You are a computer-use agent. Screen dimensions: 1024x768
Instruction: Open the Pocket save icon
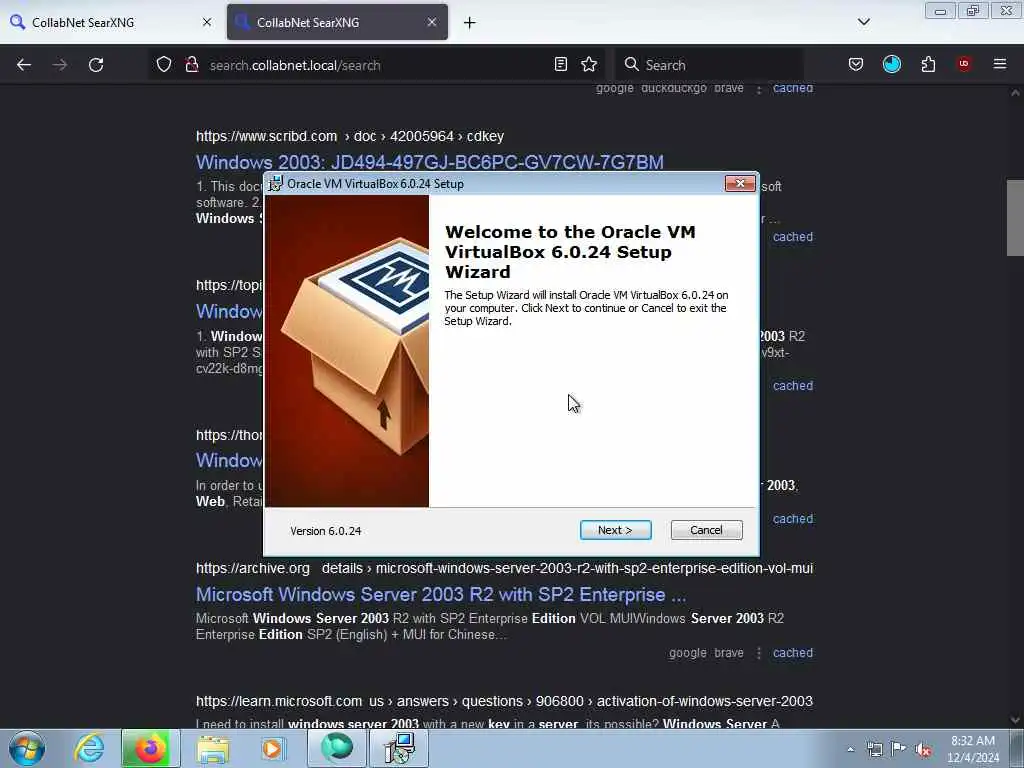click(x=856, y=65)
